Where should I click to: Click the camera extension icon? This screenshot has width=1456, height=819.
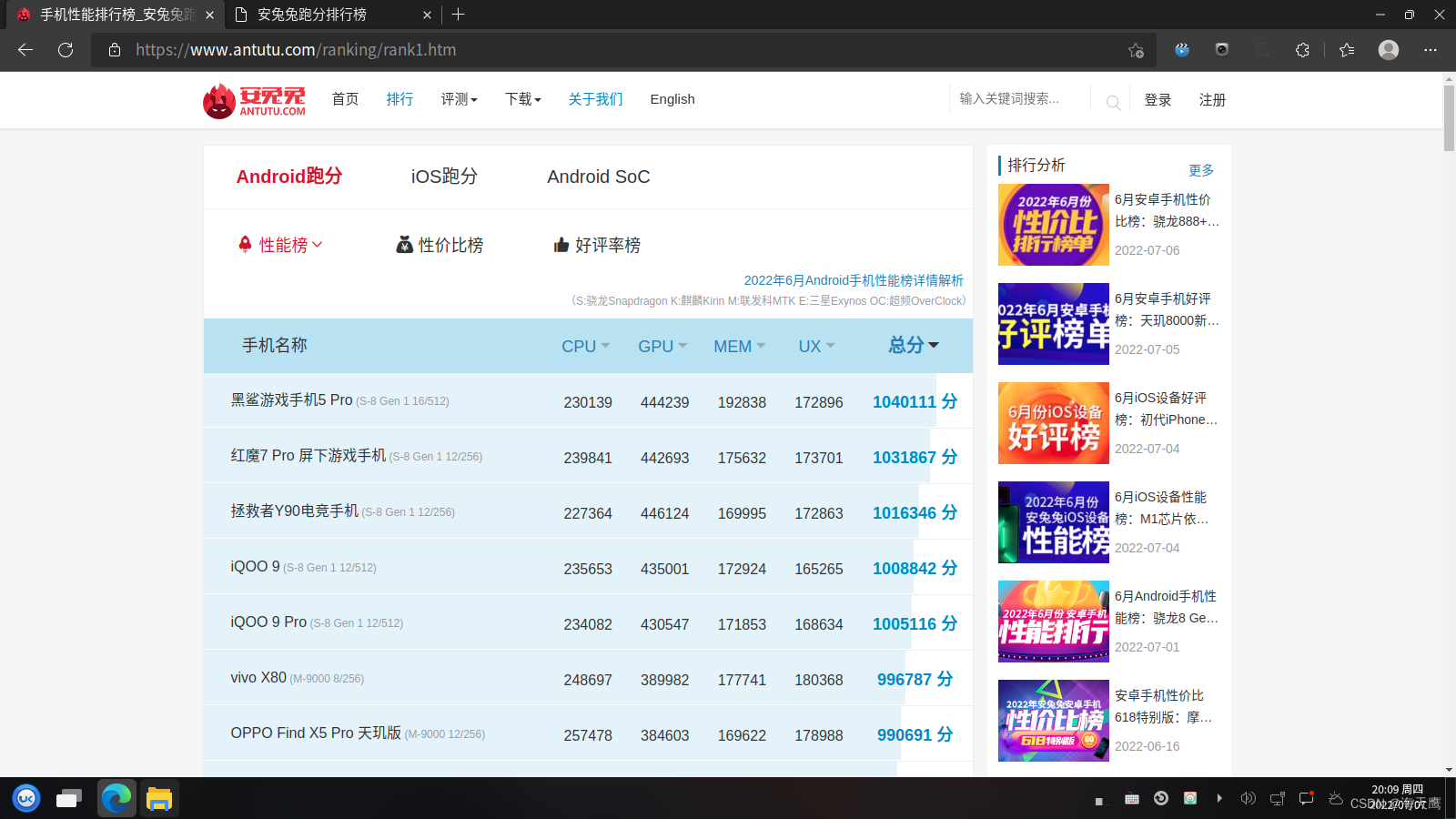[1222, 50]
